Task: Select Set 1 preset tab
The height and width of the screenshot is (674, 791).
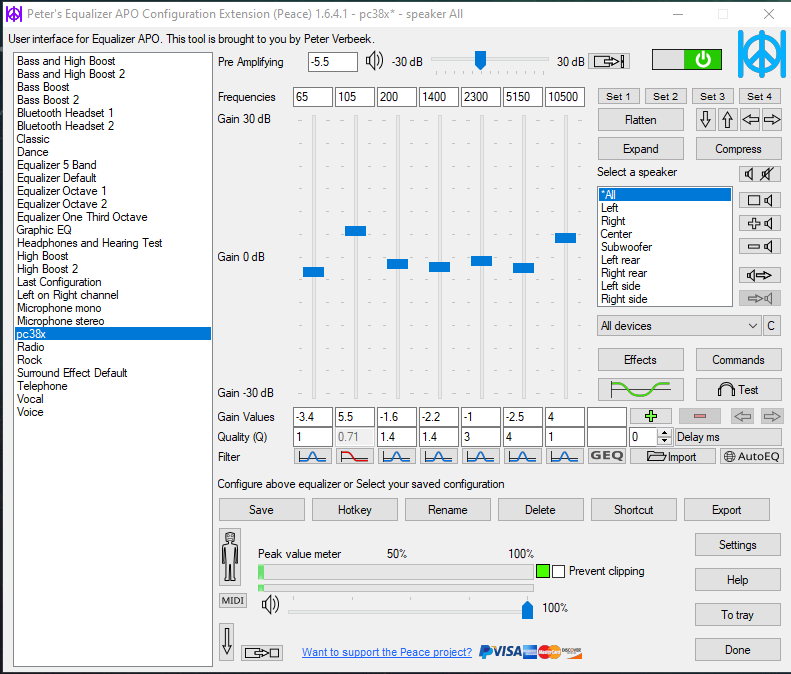Action: [618, 96]
